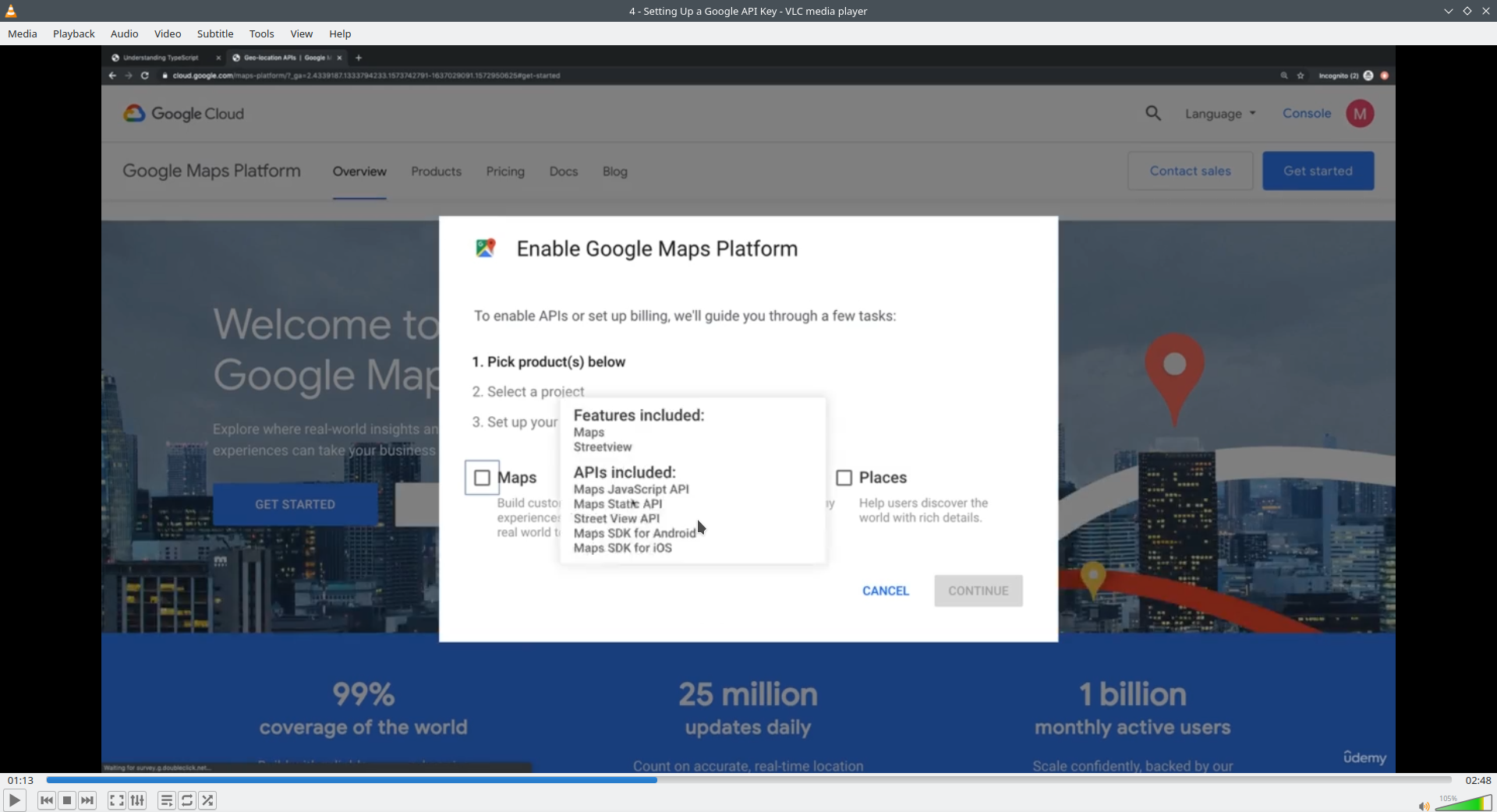Click the browser forward arrow
The height and width of the screenshot is (812, 1497).
coord(129,76)
